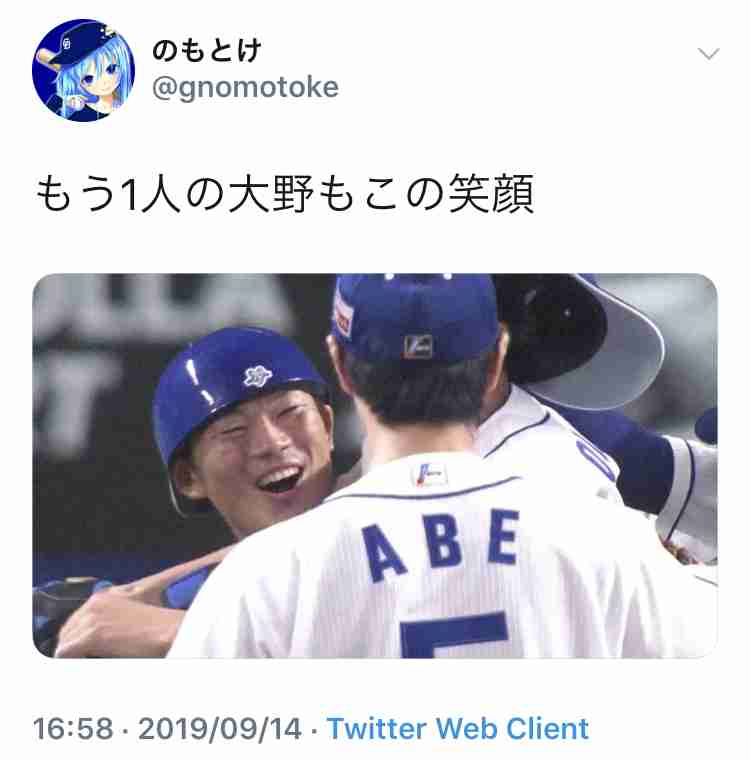Open the @gnomotoke handle
750x760 pixels.
[245, 88]
